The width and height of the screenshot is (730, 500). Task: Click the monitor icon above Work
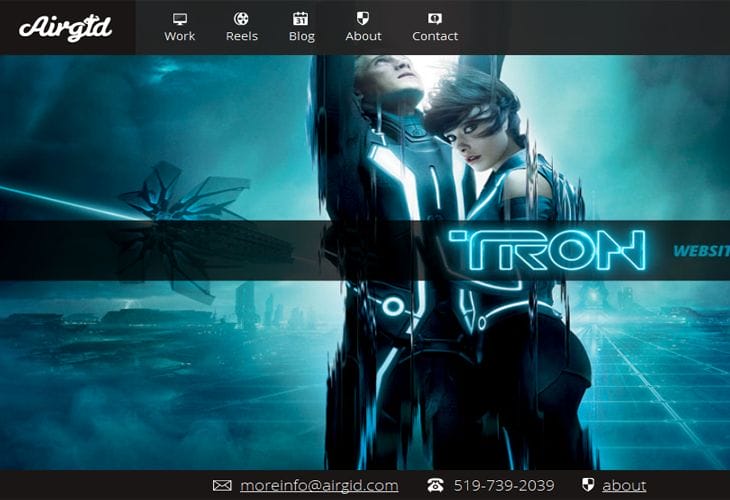tap(180, 19)
